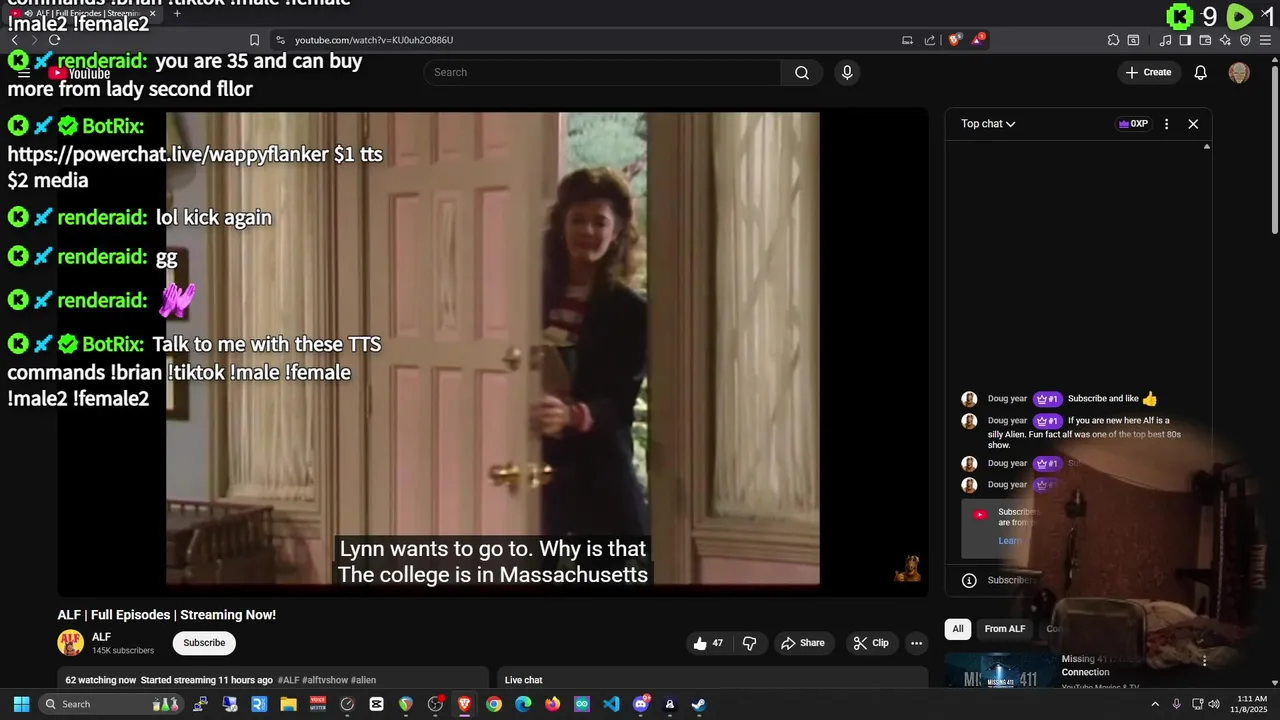Image resolution: width=1280 pixels, height=720 pixels.
Task: Click the YouTube search magnifier button
Action: click(x=801, y=72)
